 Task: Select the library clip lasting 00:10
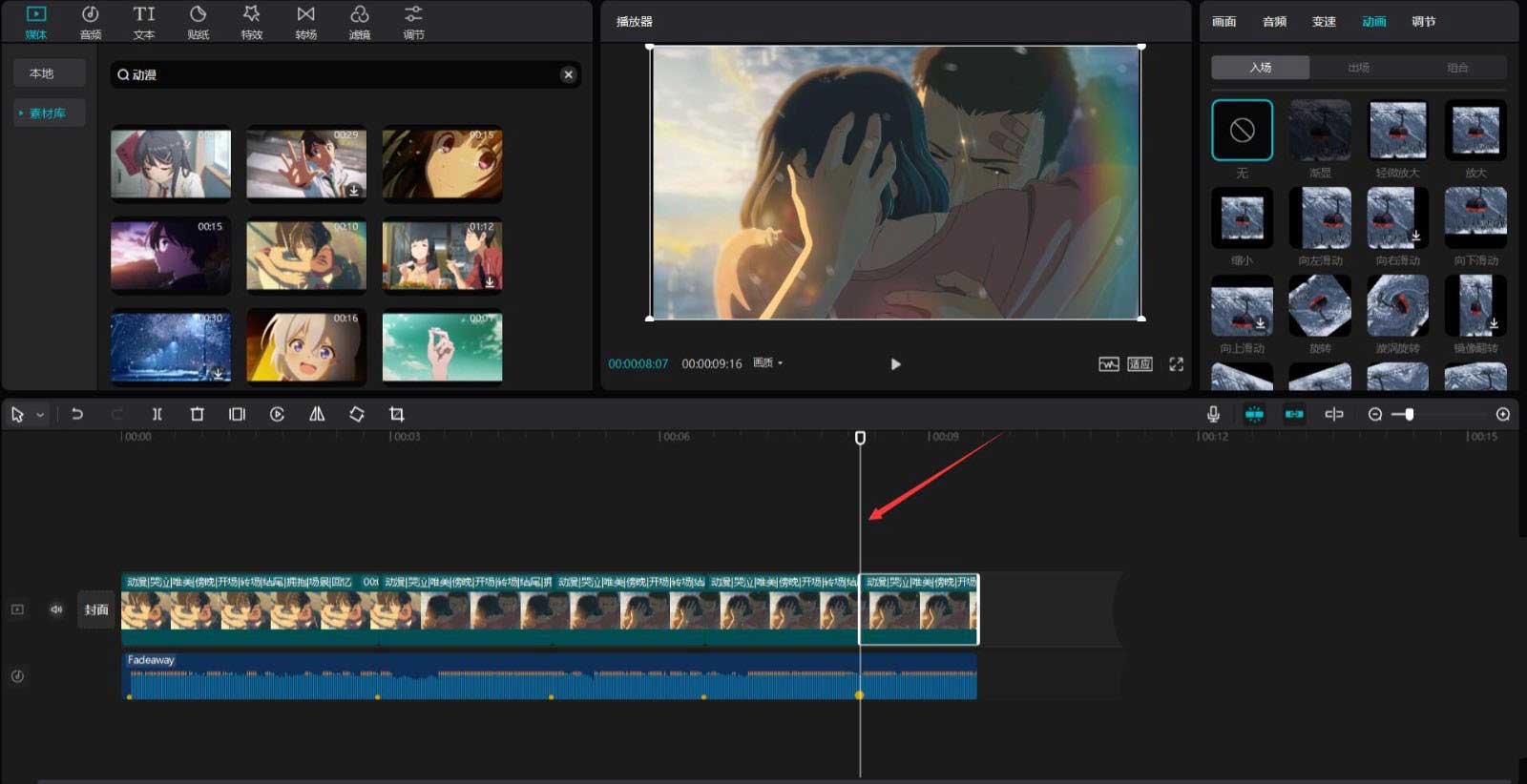pyautogui.click(x=306, y=255)
